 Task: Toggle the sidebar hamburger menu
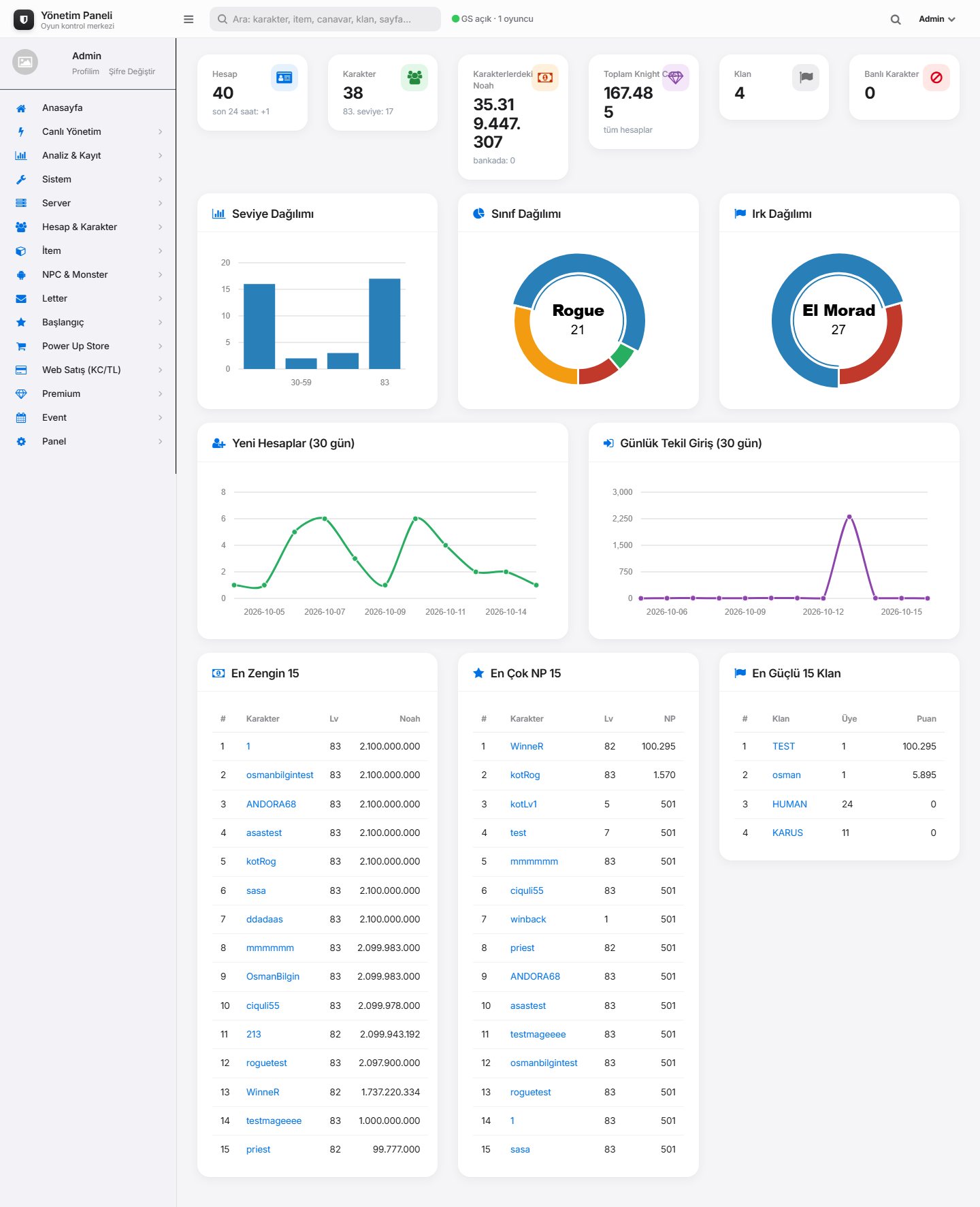(189, 19)
